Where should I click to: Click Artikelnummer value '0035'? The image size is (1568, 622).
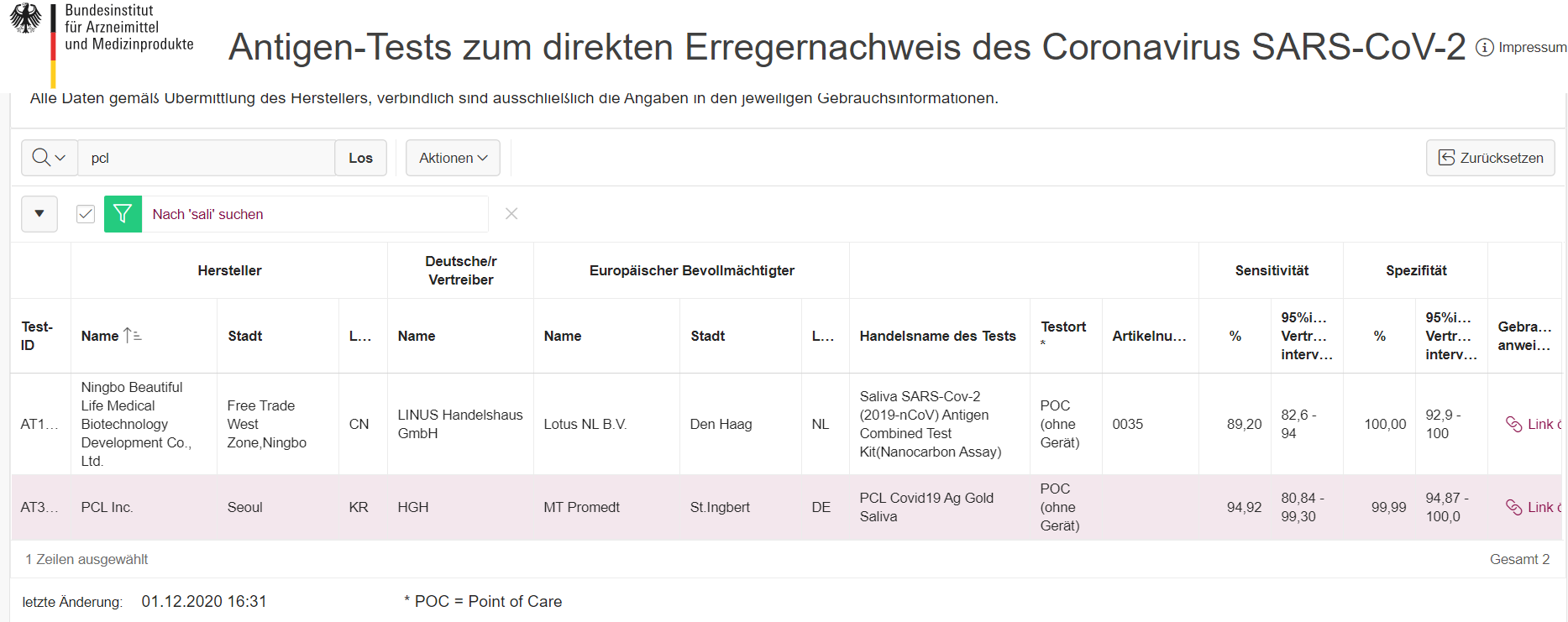(1128, 424)
